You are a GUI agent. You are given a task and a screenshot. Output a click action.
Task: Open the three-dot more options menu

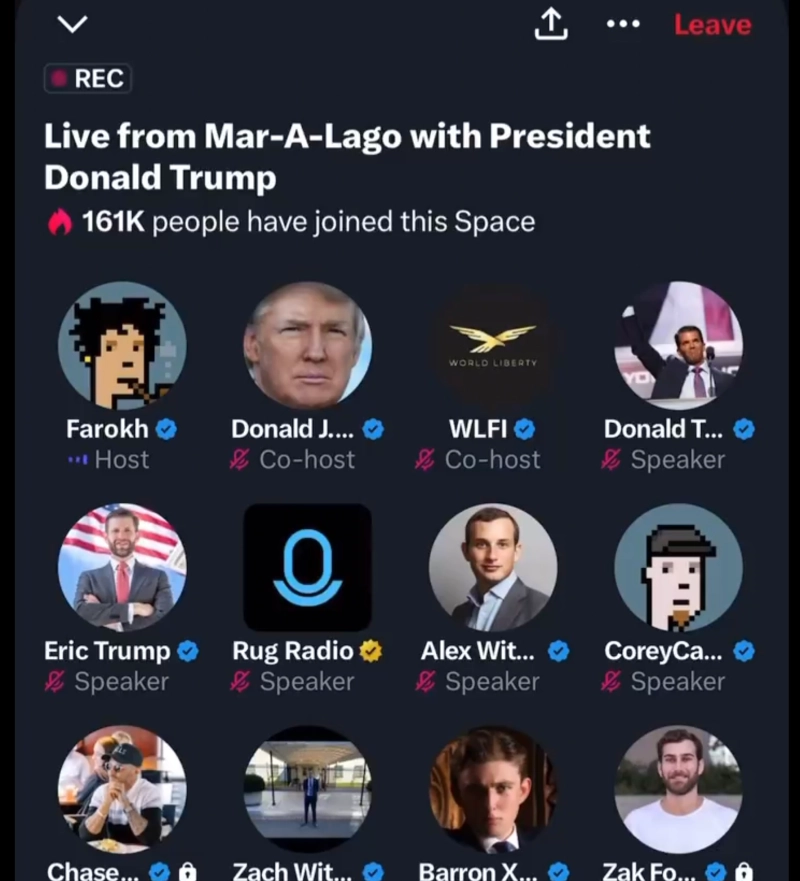[623, 24]
